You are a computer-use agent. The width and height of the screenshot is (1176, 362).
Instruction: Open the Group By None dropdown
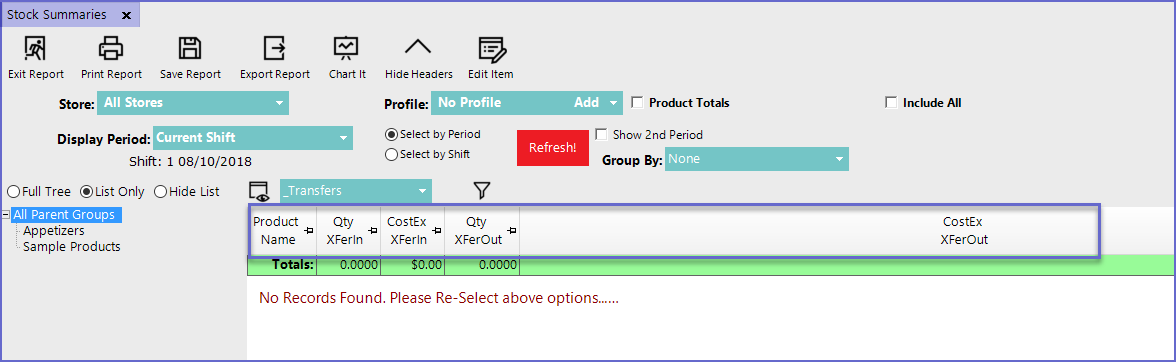pos(757,159)
